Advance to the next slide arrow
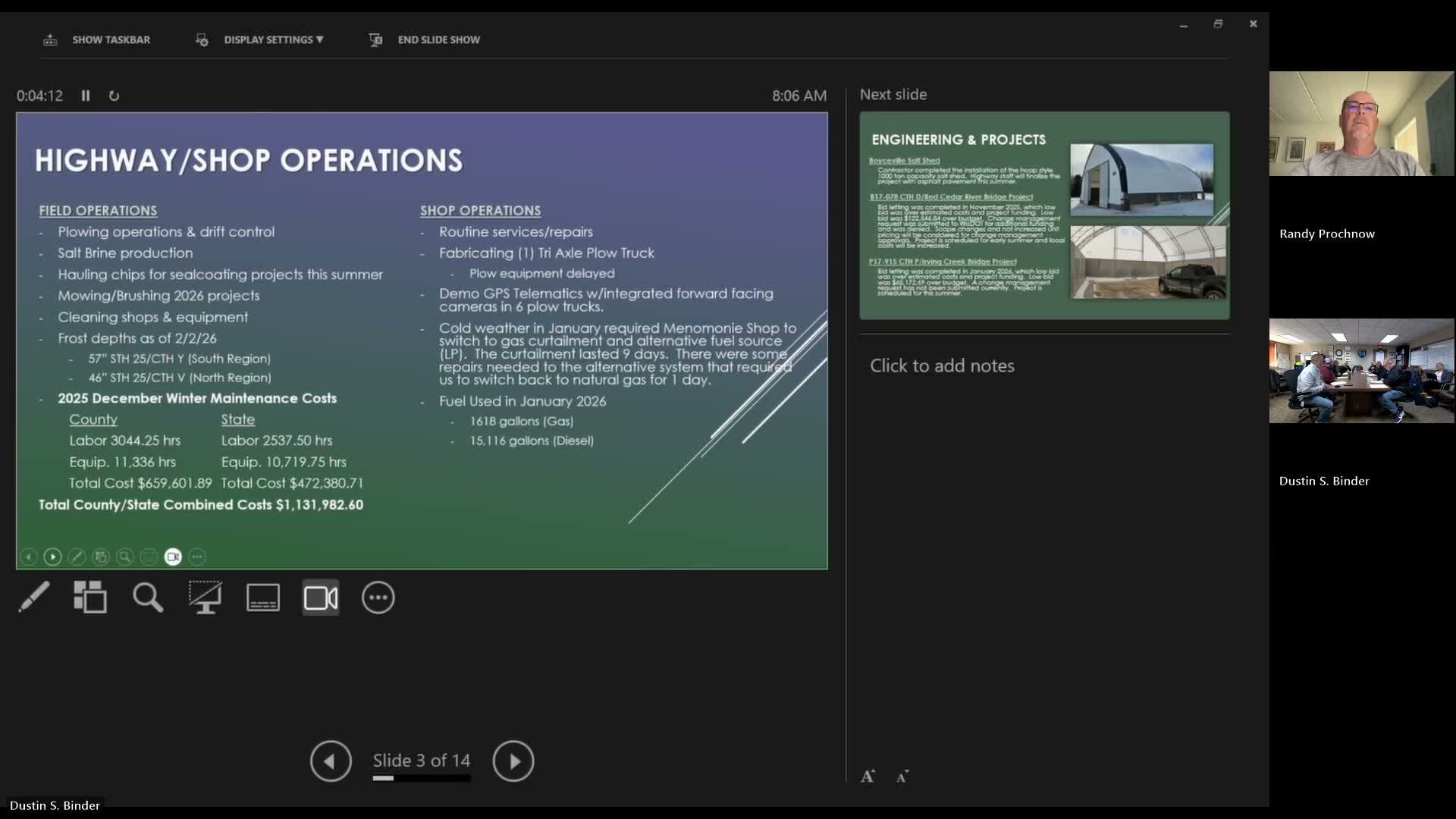The image size is (1456, 819). point(513,761)
